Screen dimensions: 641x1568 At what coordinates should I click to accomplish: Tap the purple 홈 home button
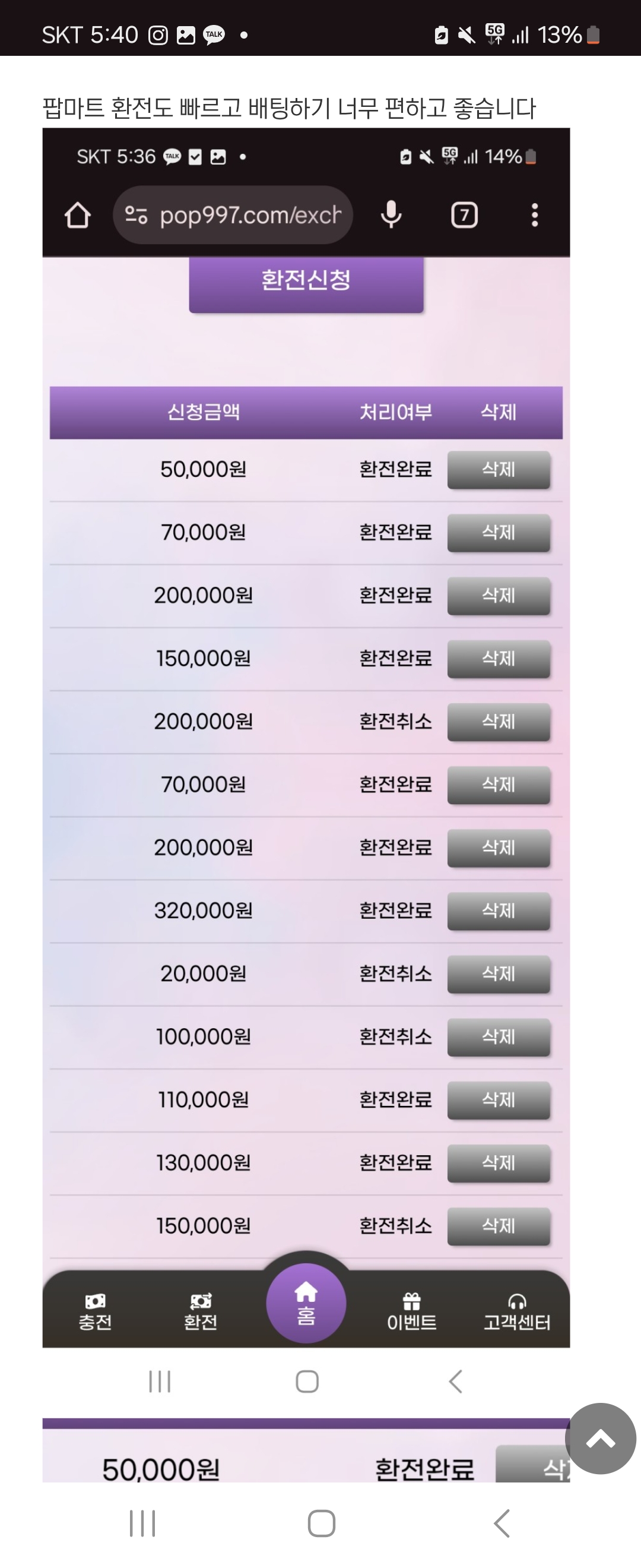tap(306, 1303)
